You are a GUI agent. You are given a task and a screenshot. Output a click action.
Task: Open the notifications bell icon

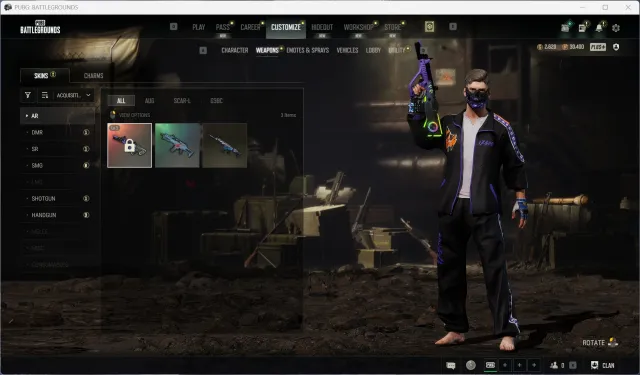[599, 28]
